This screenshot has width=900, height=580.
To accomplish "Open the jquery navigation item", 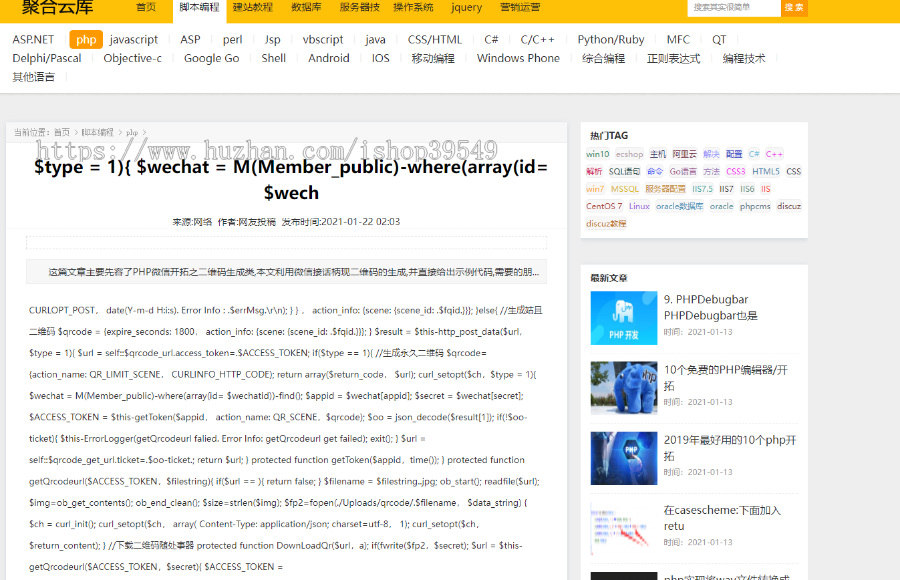I will coord(466,7).
